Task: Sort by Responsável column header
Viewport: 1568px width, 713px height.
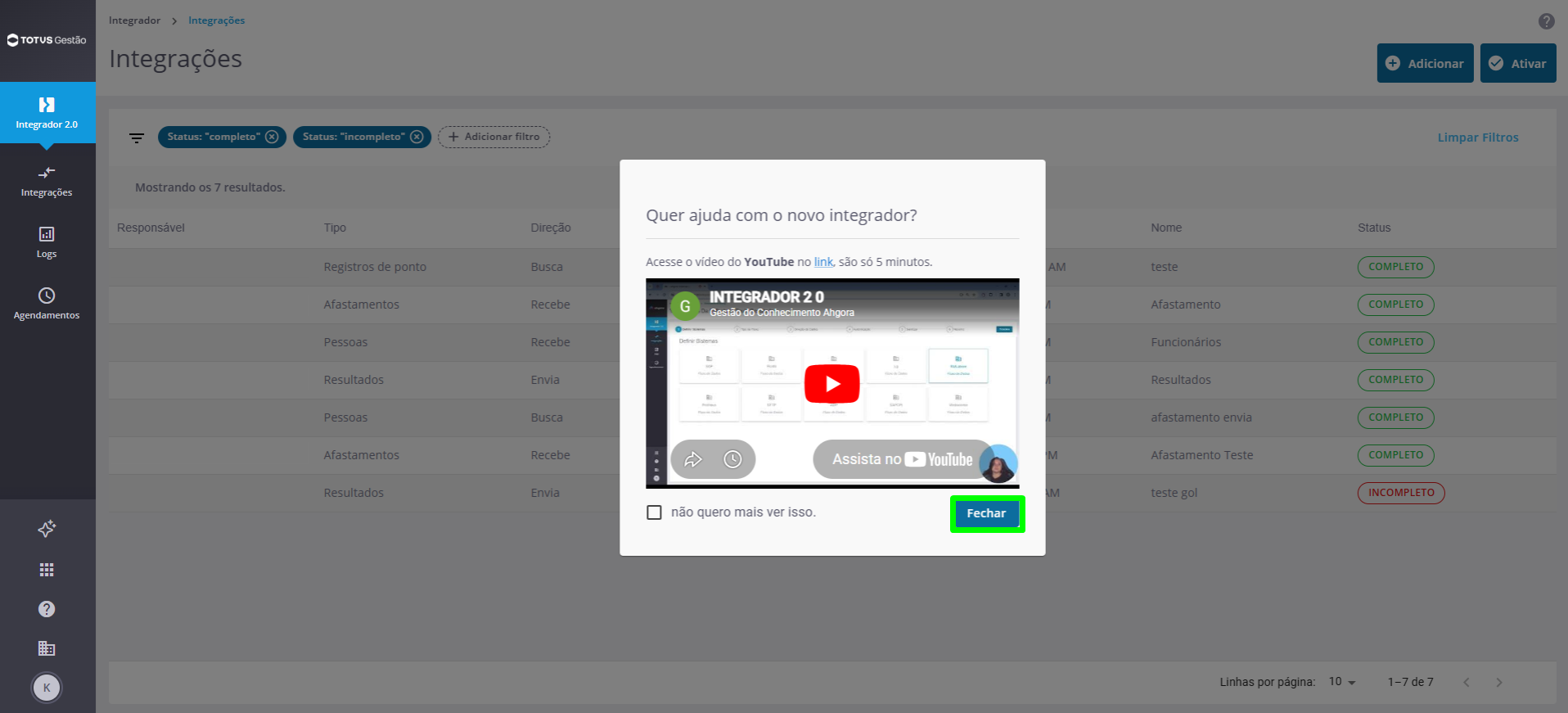Action: [151, 228]
